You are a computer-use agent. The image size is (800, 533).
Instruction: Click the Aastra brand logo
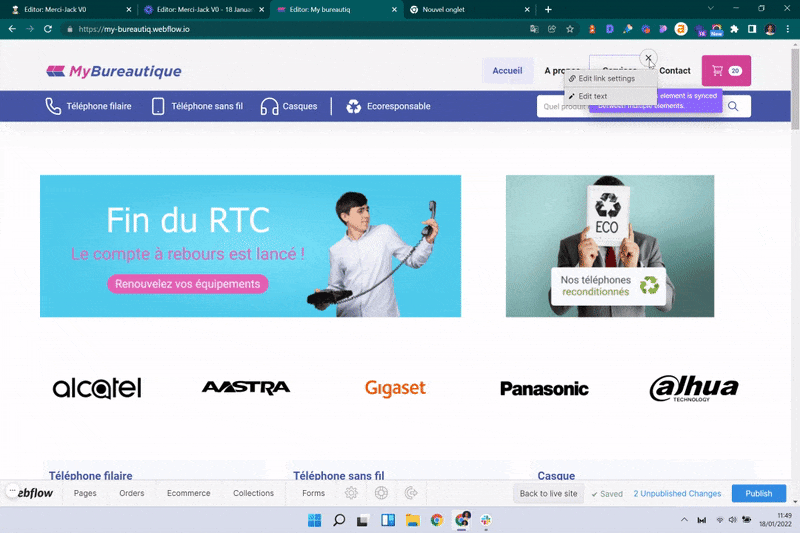click(x=246, y=388)
